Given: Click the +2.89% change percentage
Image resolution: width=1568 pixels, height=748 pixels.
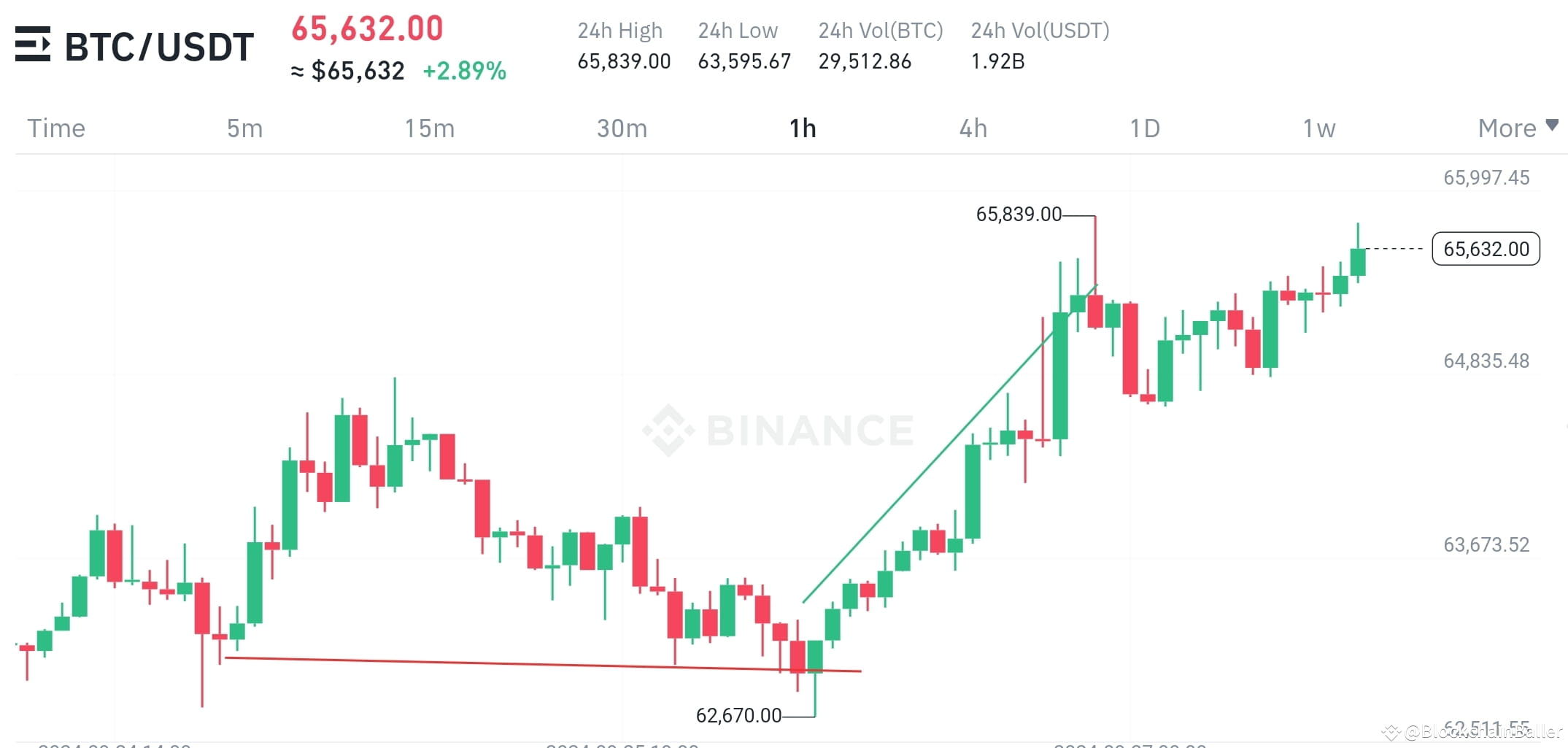Looking at the screenshot, I should click(x=465, y=71).
